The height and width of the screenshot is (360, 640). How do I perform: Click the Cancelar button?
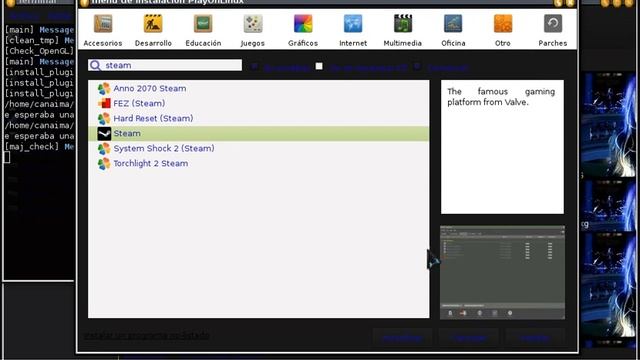click(469, 338)
